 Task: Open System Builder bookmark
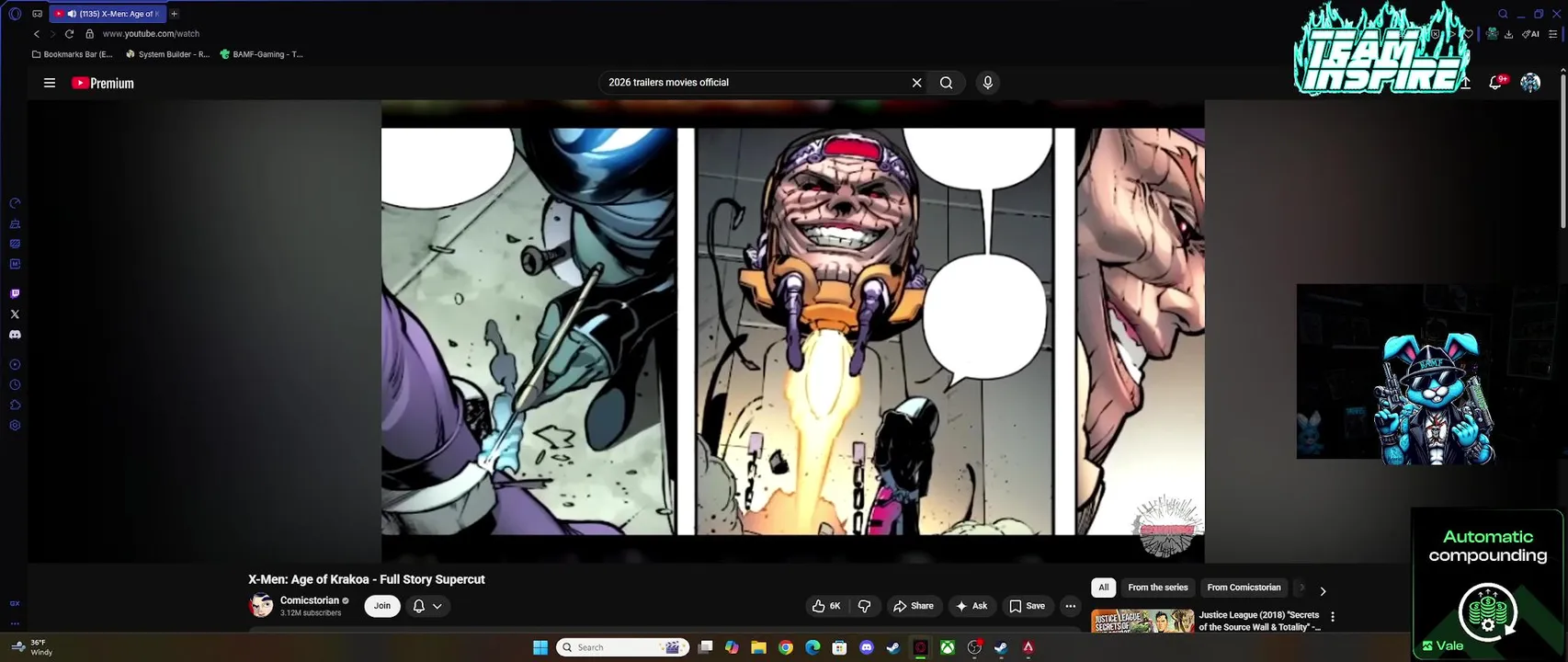pyautogui.click(x=167, y=54)
